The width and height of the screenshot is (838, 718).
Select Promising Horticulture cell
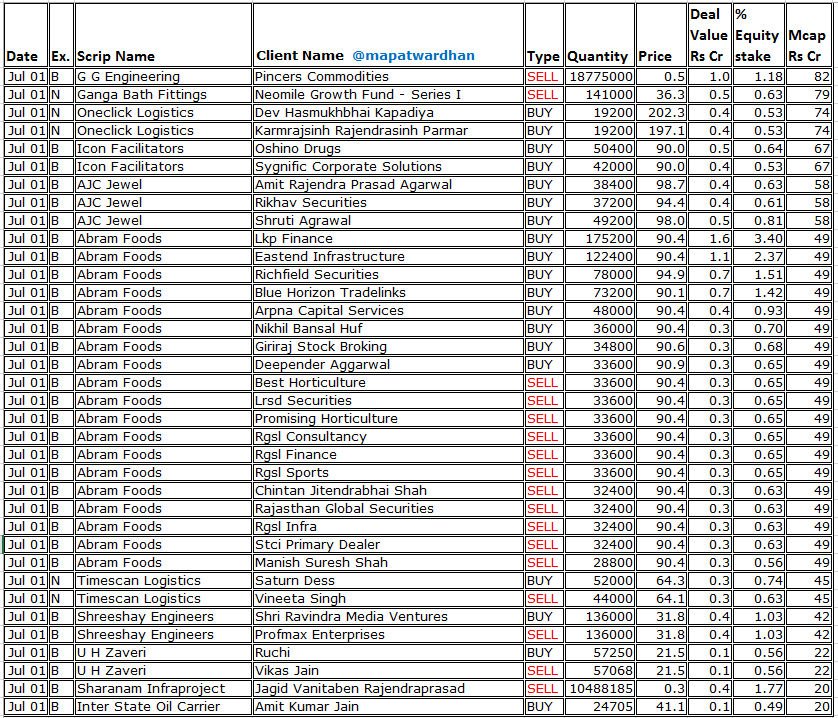(389, 419)
